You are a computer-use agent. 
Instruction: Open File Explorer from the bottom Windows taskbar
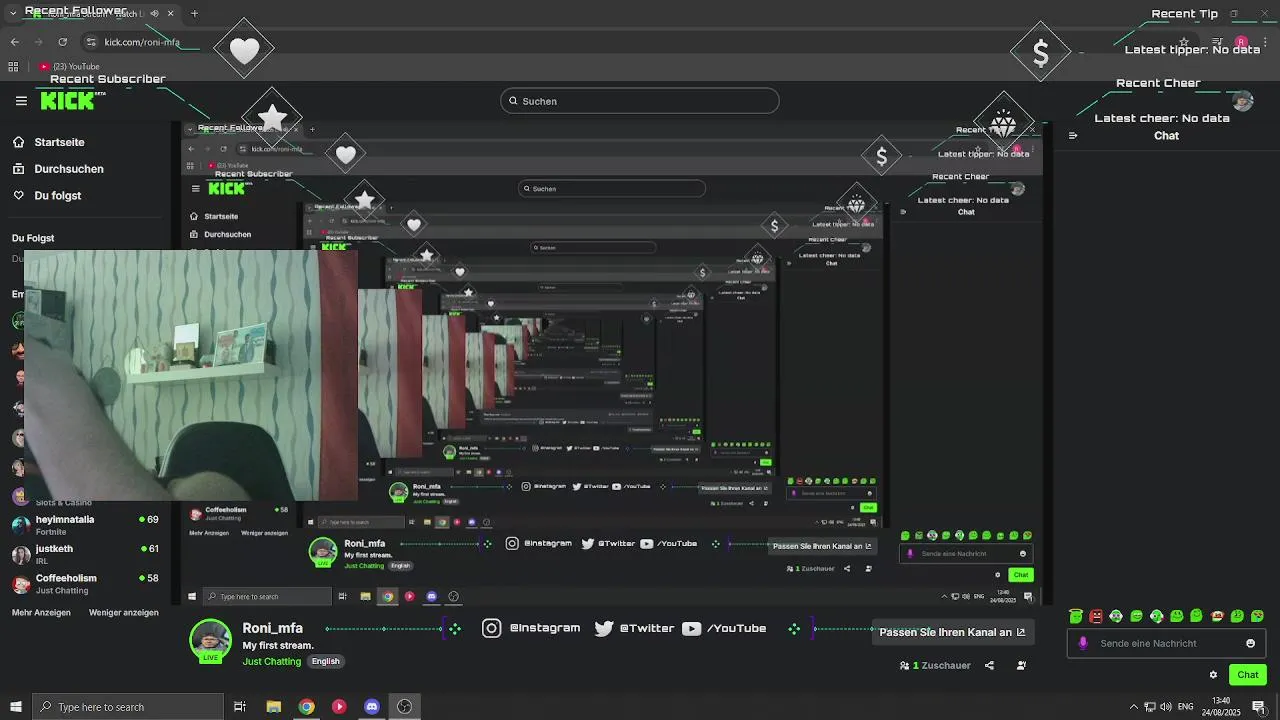(x=273, y=707)
